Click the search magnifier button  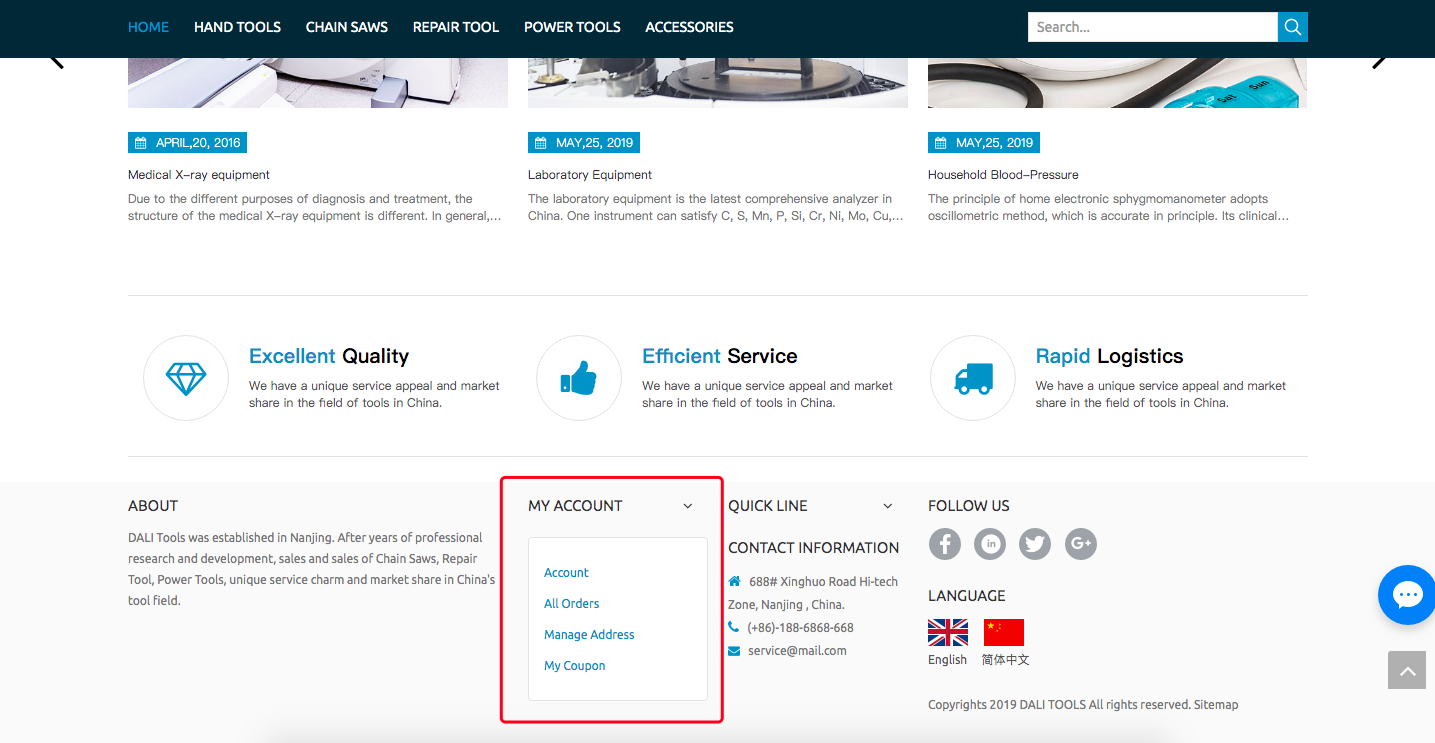point(1292,27)
